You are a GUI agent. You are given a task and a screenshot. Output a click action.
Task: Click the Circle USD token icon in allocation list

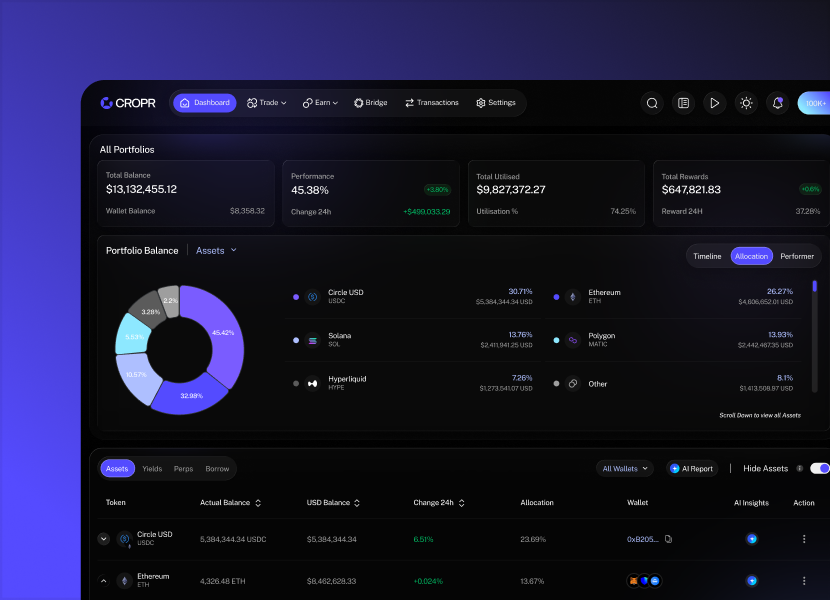[x=313, y=297]
